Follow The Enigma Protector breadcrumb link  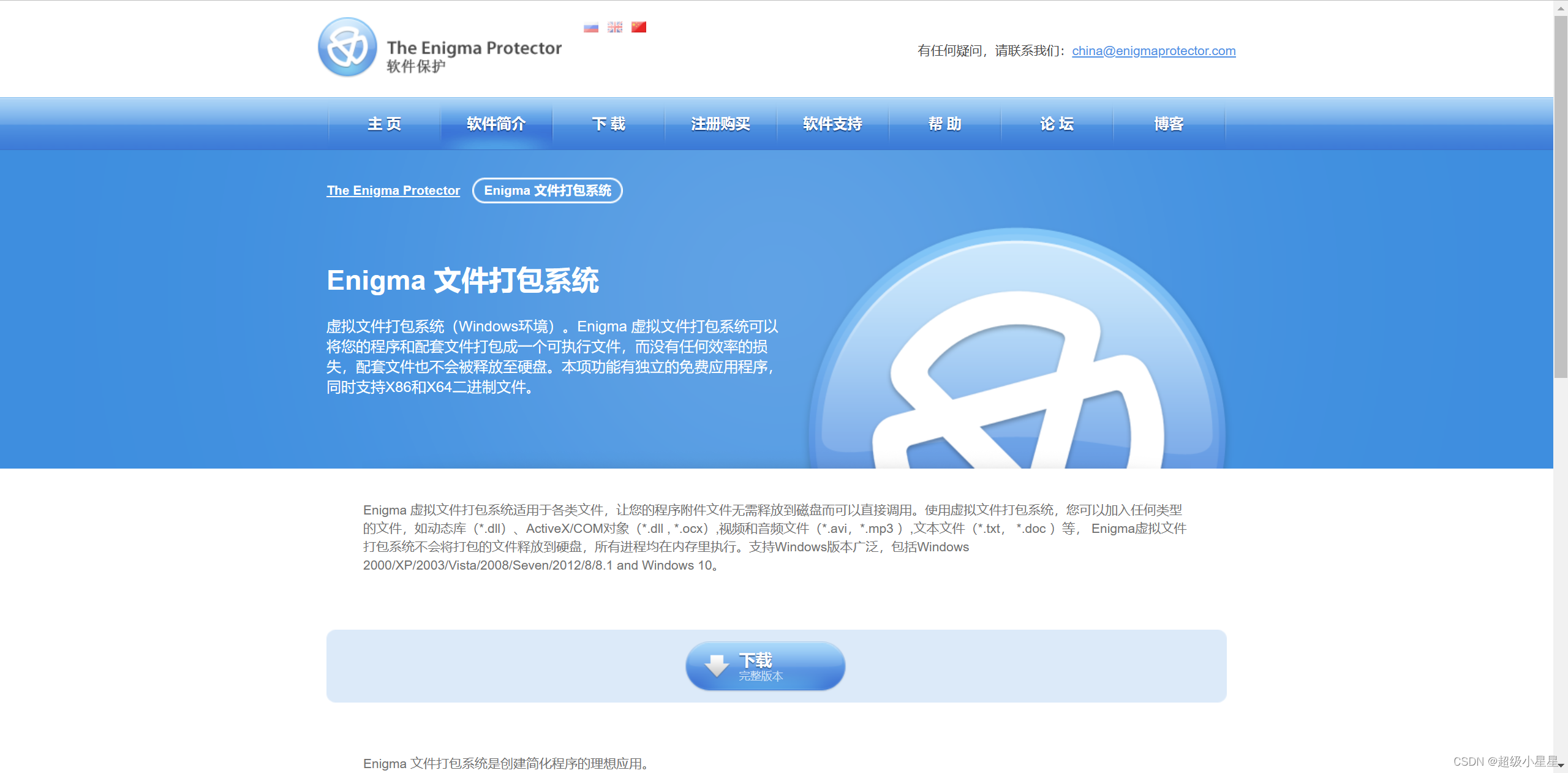(393, 190)
